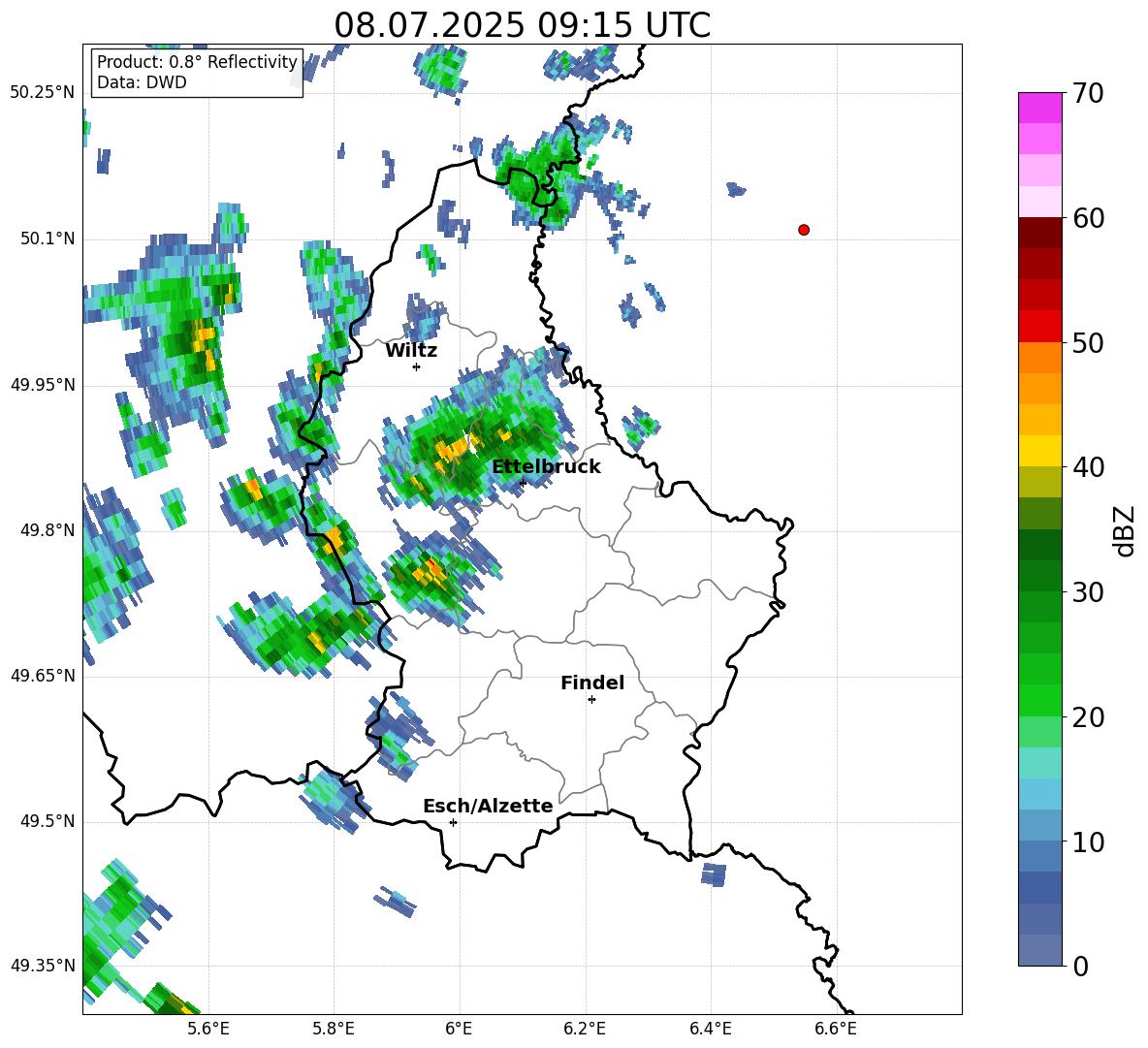Image resolution: width=1148 pixels, height=1048 pixels.
Task: Click the Wiltz station cross marker
Action: click(x=417, y=366)
